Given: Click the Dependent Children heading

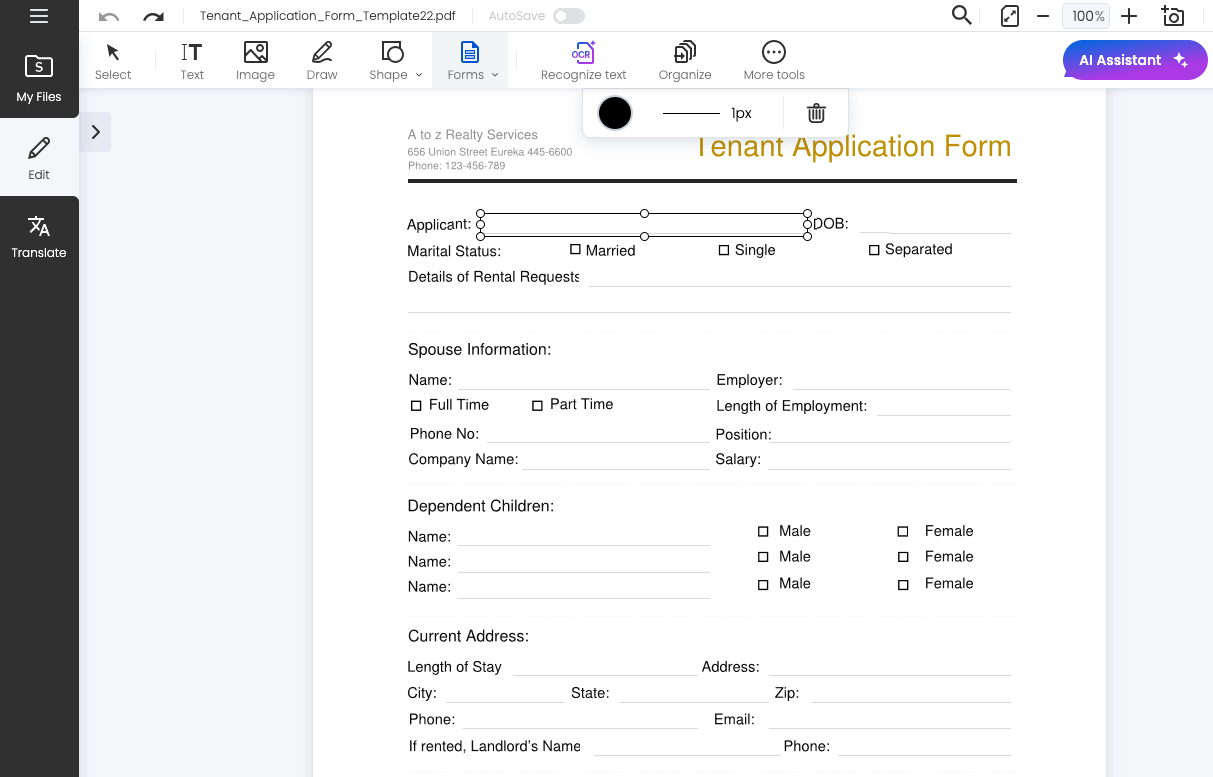Looking at the screenshot, I should point(480,506).
